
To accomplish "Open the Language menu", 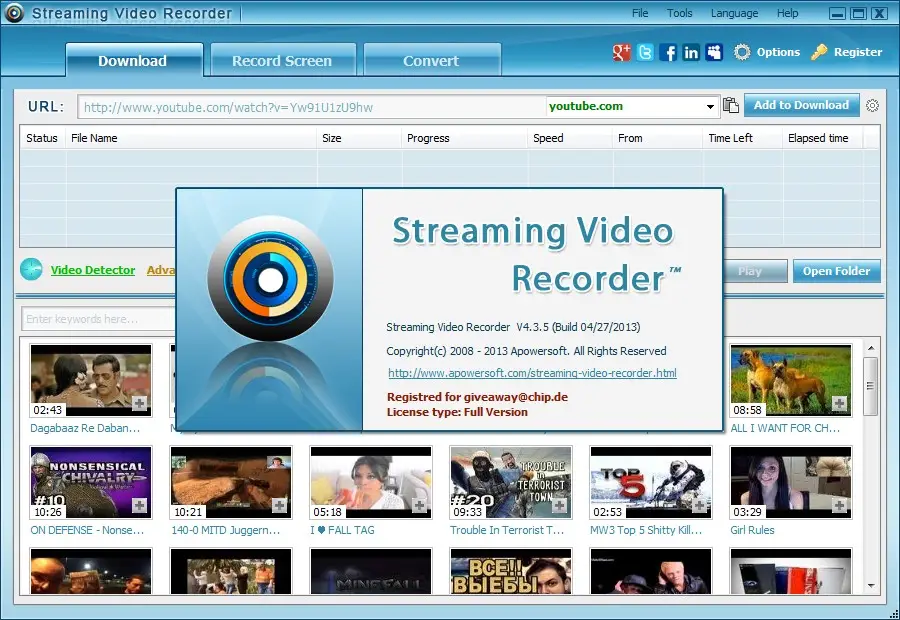I will click(x=734, y=13).
